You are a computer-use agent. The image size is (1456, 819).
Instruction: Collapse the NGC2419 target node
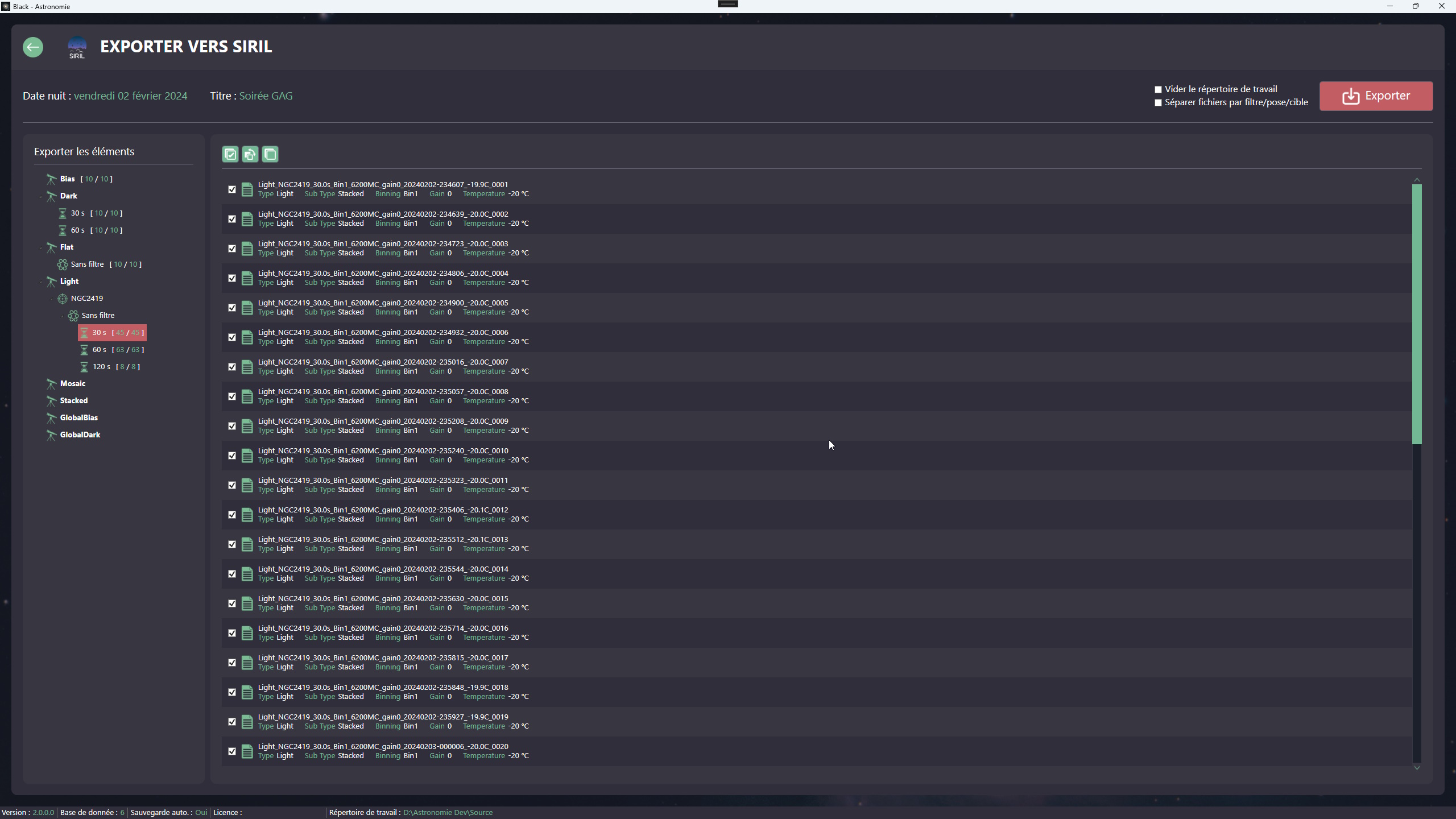coord(52,299)
